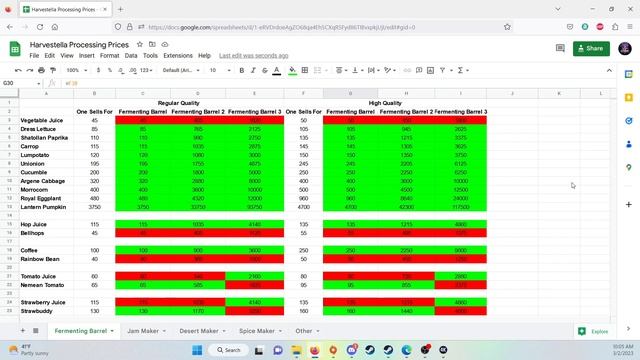Open the Sheets home icon
Image resolution: width=640 pixels, height=360 pixels.
pos(15,49)
